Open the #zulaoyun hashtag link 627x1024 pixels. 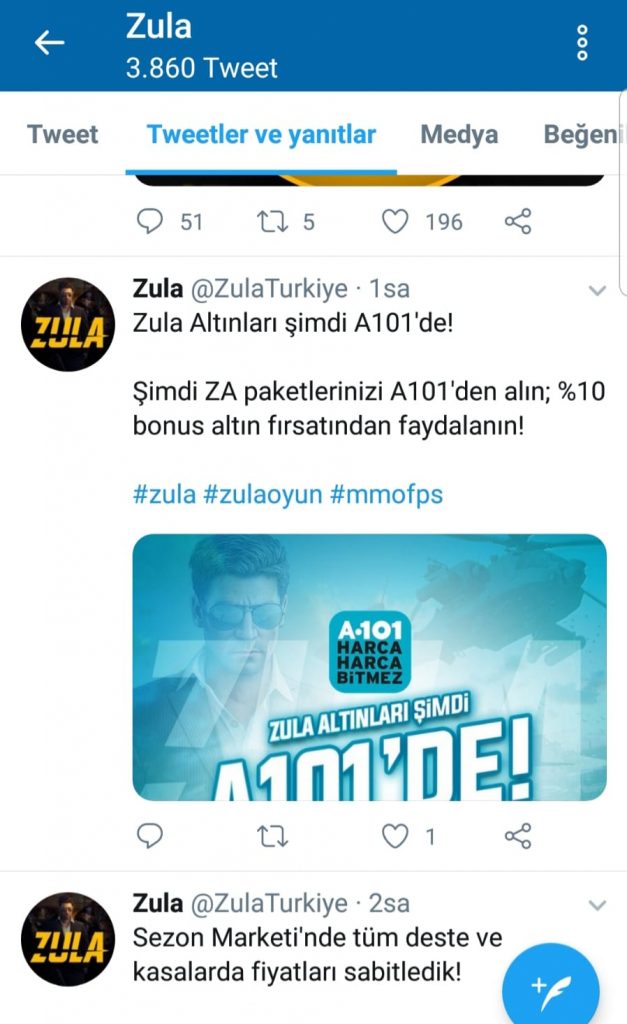(263, 494)
